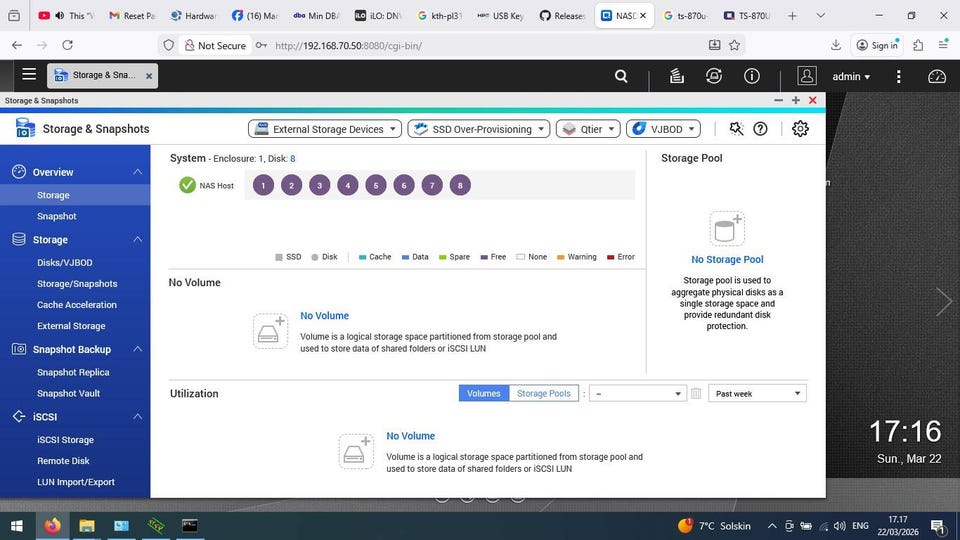Select disk 3 in NAS Host
This screenshot has width=960, height=540.
click(320, 185)
